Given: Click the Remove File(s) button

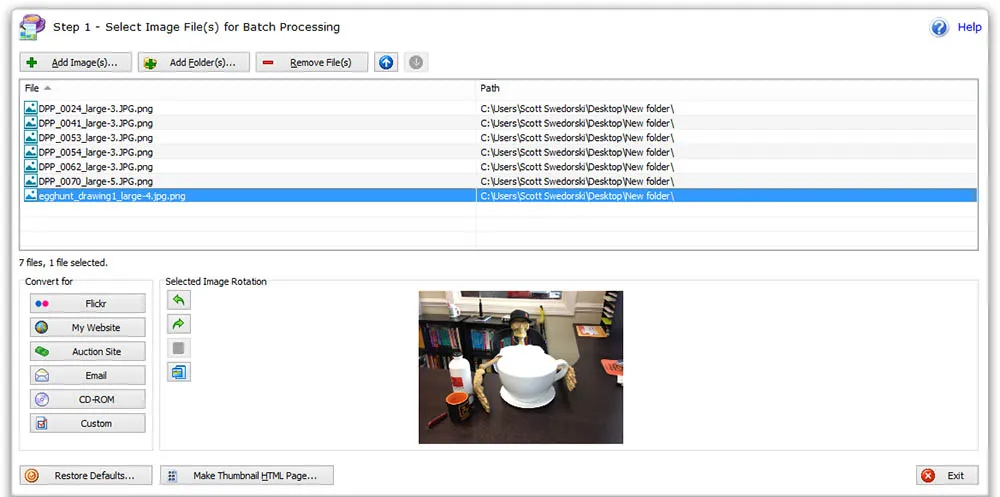Looking at the screenshot, I should coord(312,63).
